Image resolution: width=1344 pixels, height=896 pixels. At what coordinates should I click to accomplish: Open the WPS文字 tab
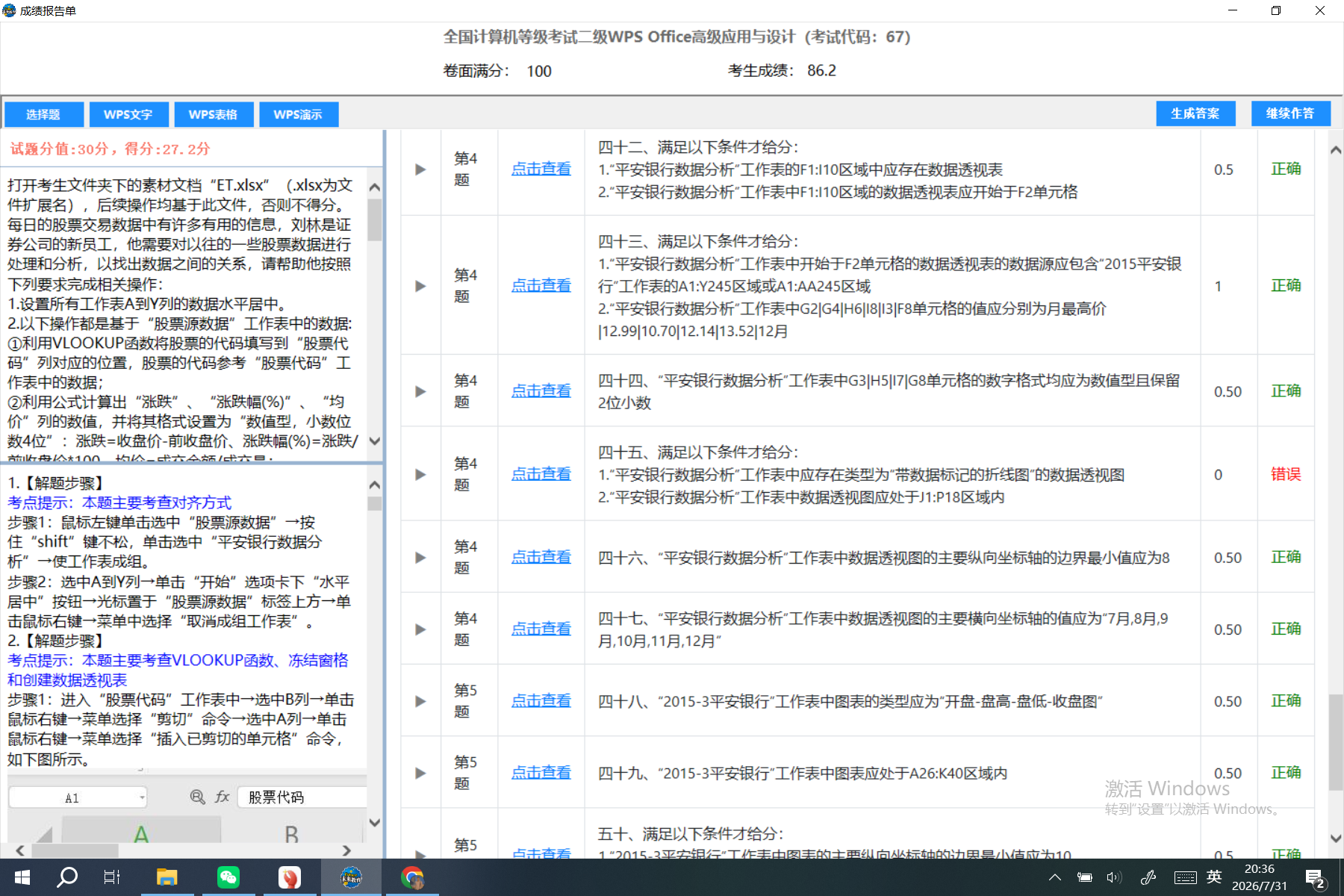coord(128,114)
